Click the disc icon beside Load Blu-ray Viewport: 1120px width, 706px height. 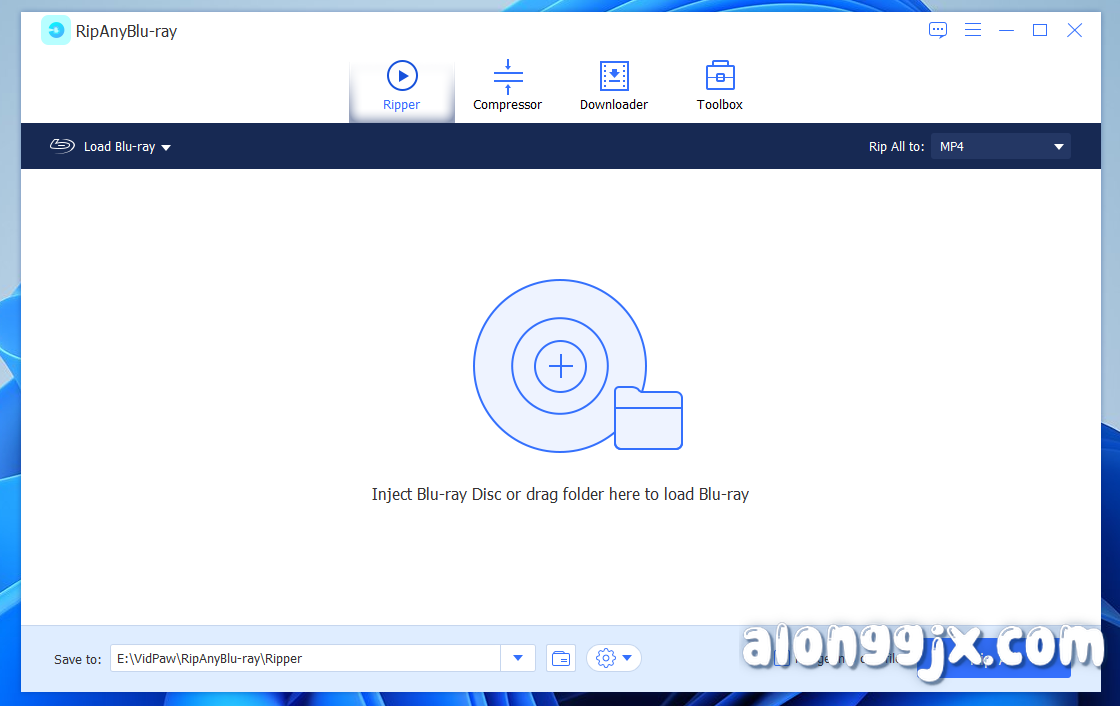point(62,146)
